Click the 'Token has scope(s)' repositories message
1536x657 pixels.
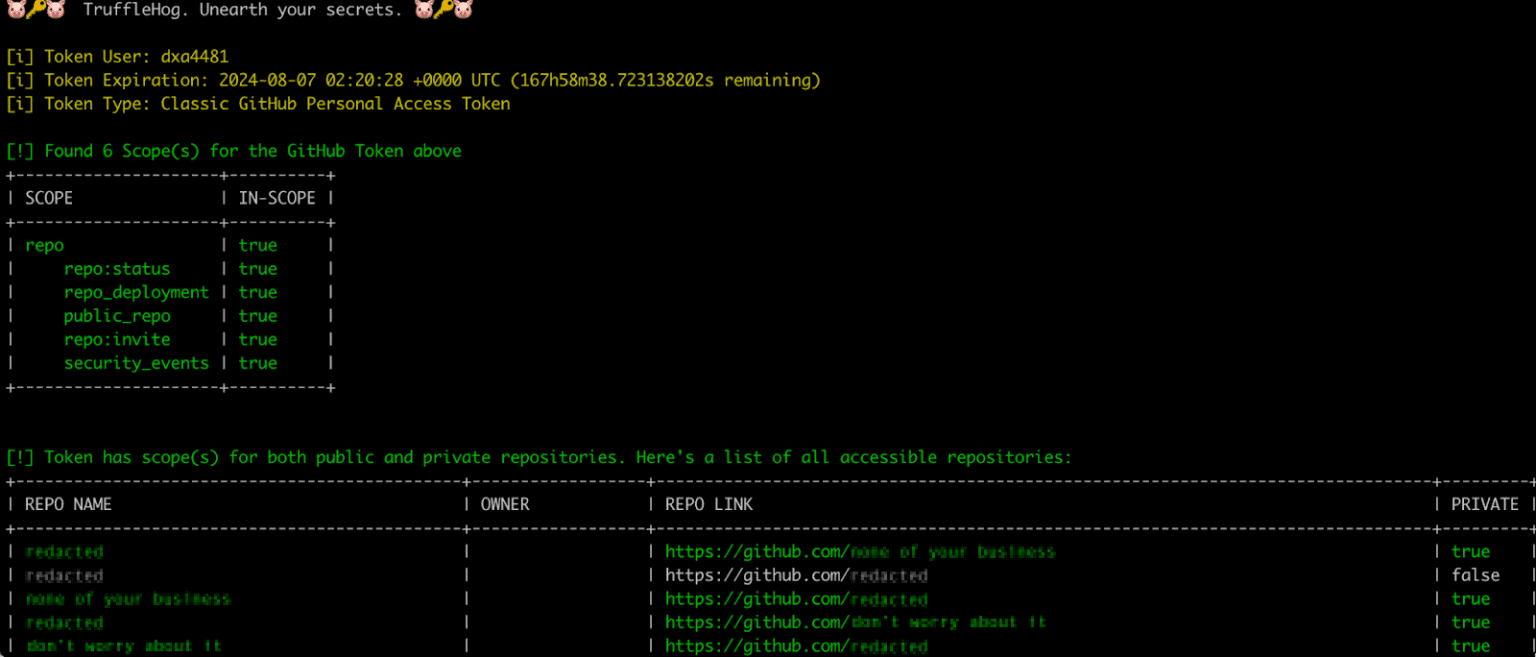pyautogui.click(x=539, y=457)
